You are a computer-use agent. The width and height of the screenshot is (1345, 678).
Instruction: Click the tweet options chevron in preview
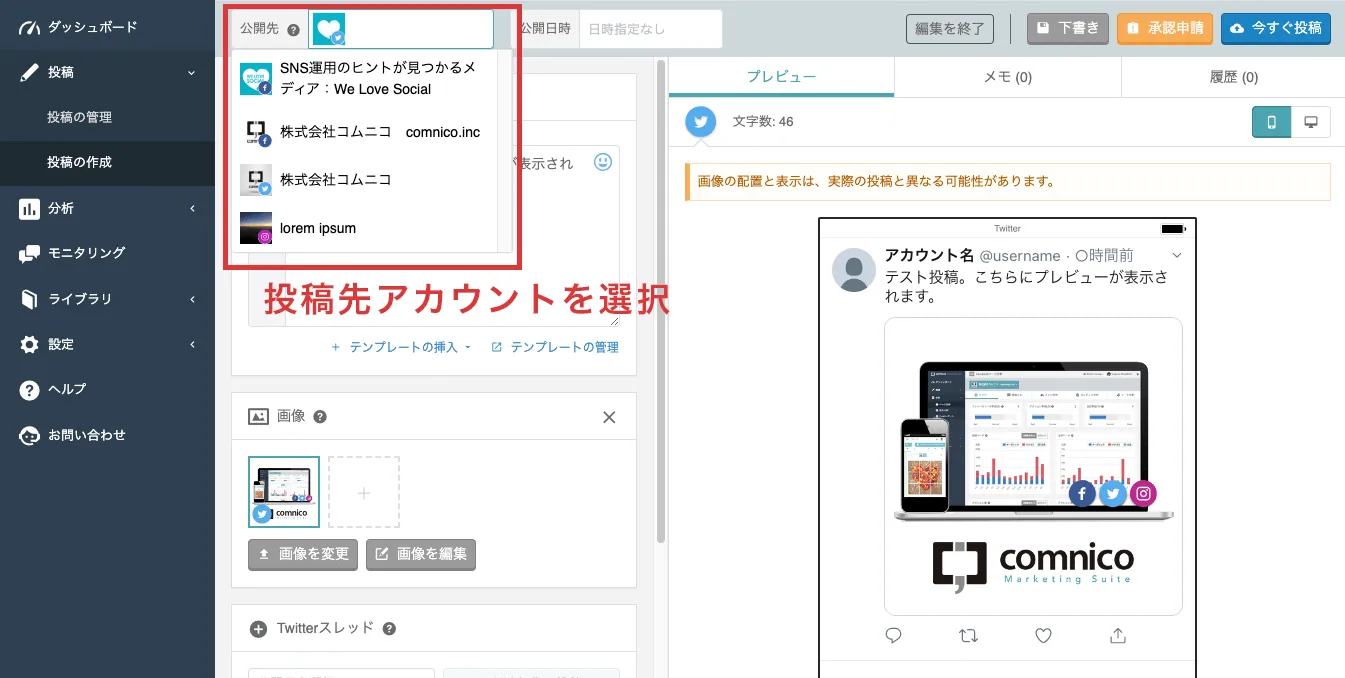click(1177, 255)
